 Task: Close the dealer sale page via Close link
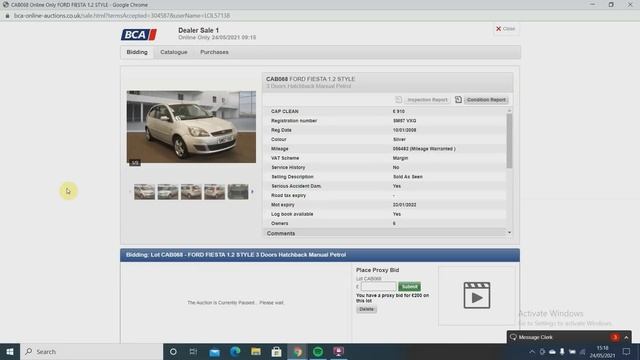pyautogui.click(x=505, y=29)
